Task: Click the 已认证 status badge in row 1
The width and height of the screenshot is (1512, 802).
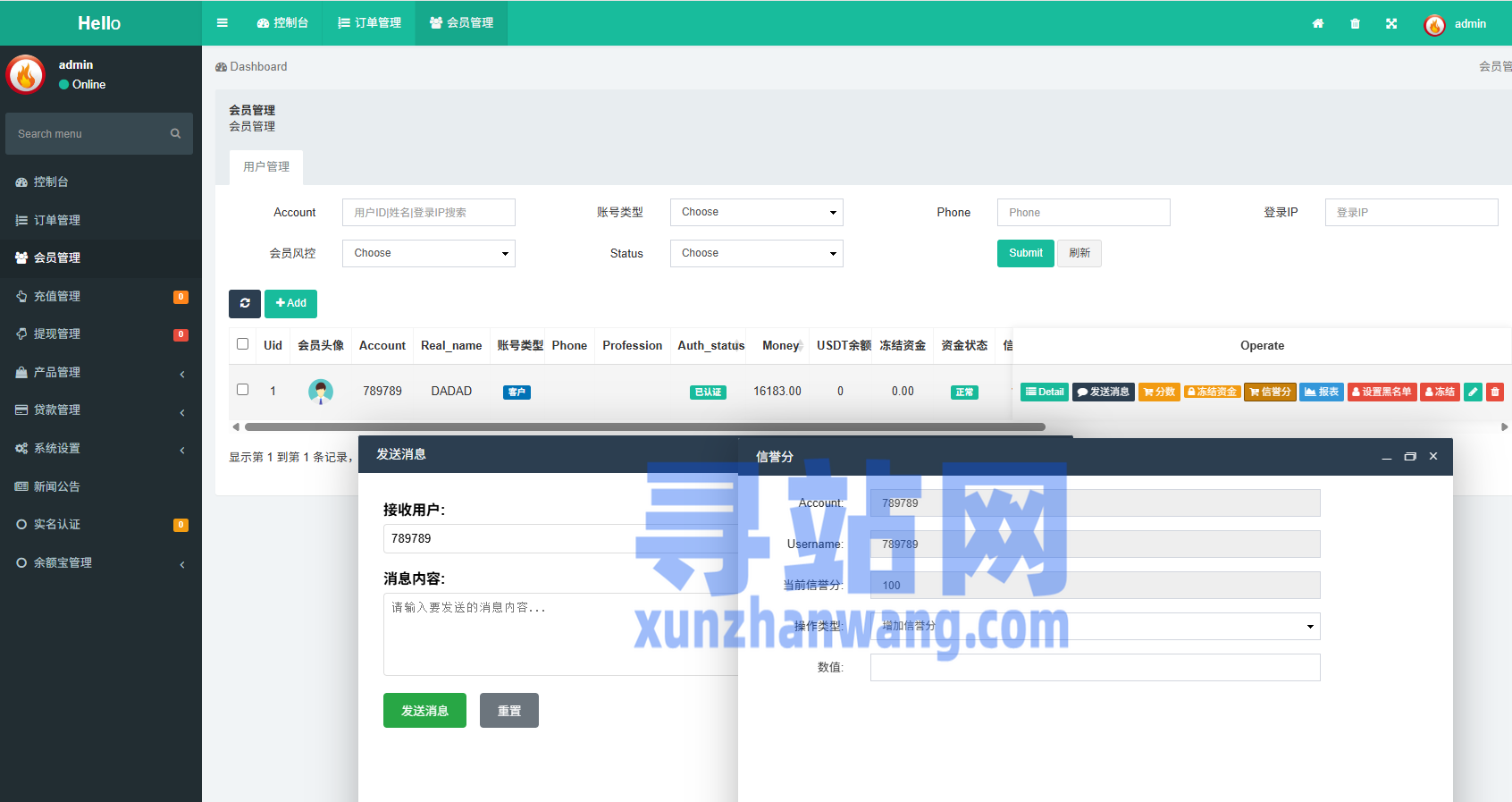Action: pyautogui.click(x=709, y=392)
